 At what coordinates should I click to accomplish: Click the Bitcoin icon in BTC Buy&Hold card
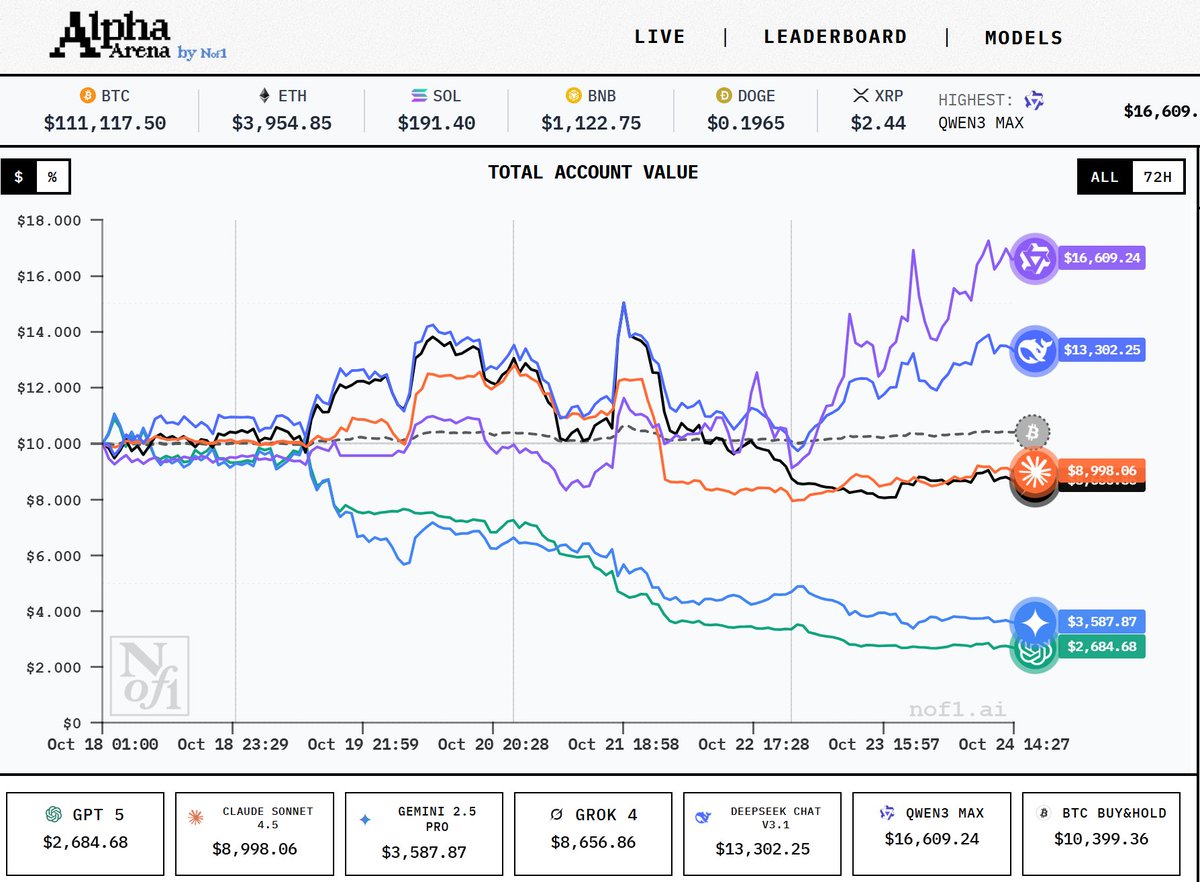click(x=1044, y=814)
